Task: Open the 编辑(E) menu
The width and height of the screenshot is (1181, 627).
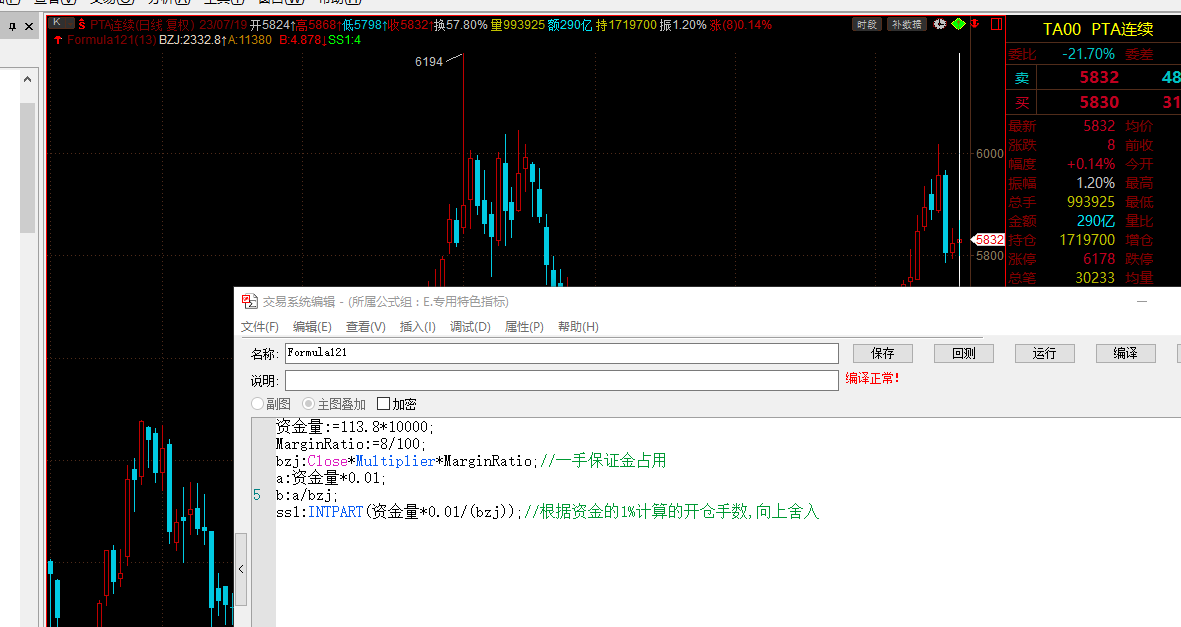Action: 312,326
